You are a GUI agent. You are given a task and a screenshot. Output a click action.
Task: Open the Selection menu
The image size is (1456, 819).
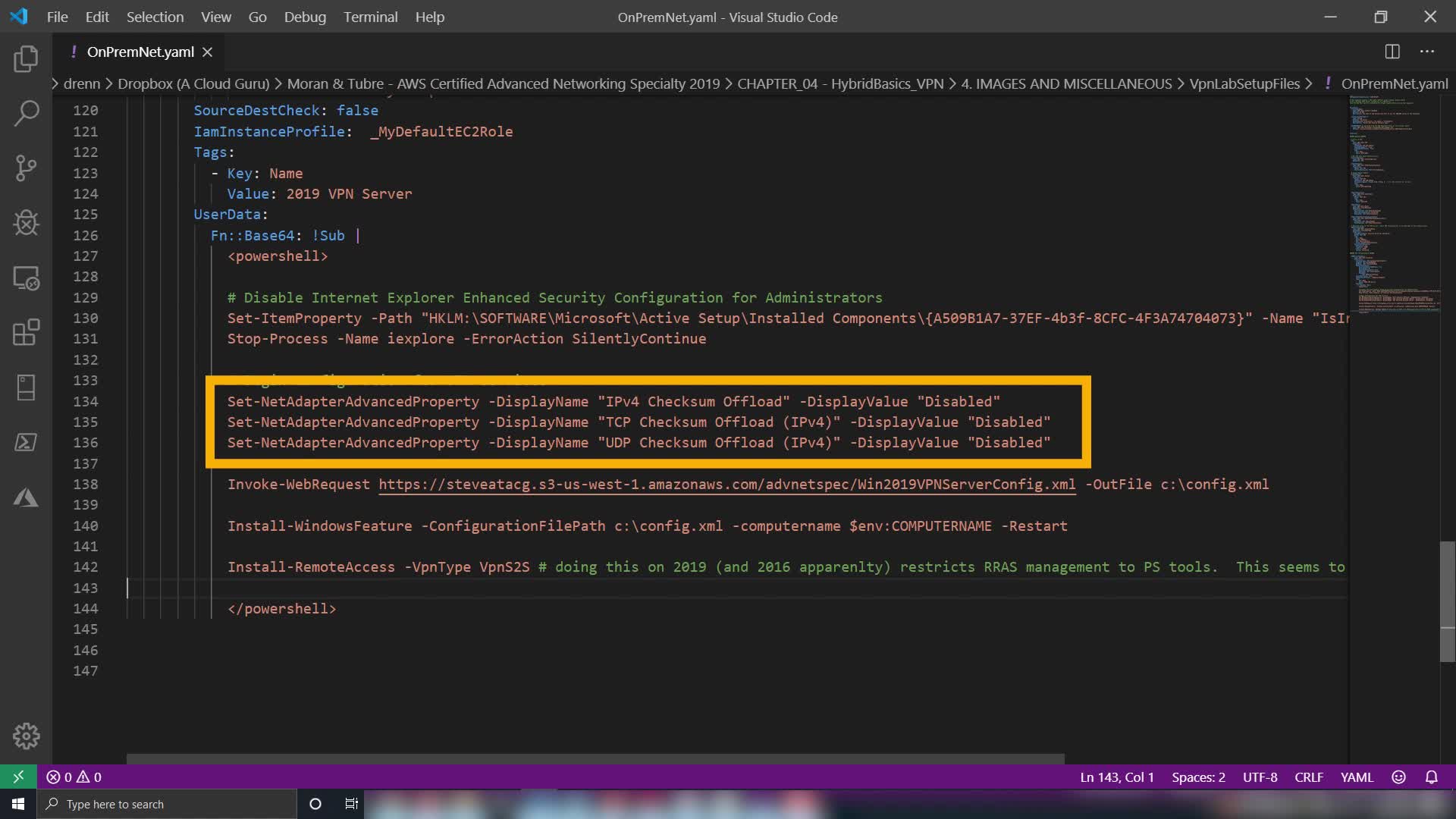click(155, 17)
